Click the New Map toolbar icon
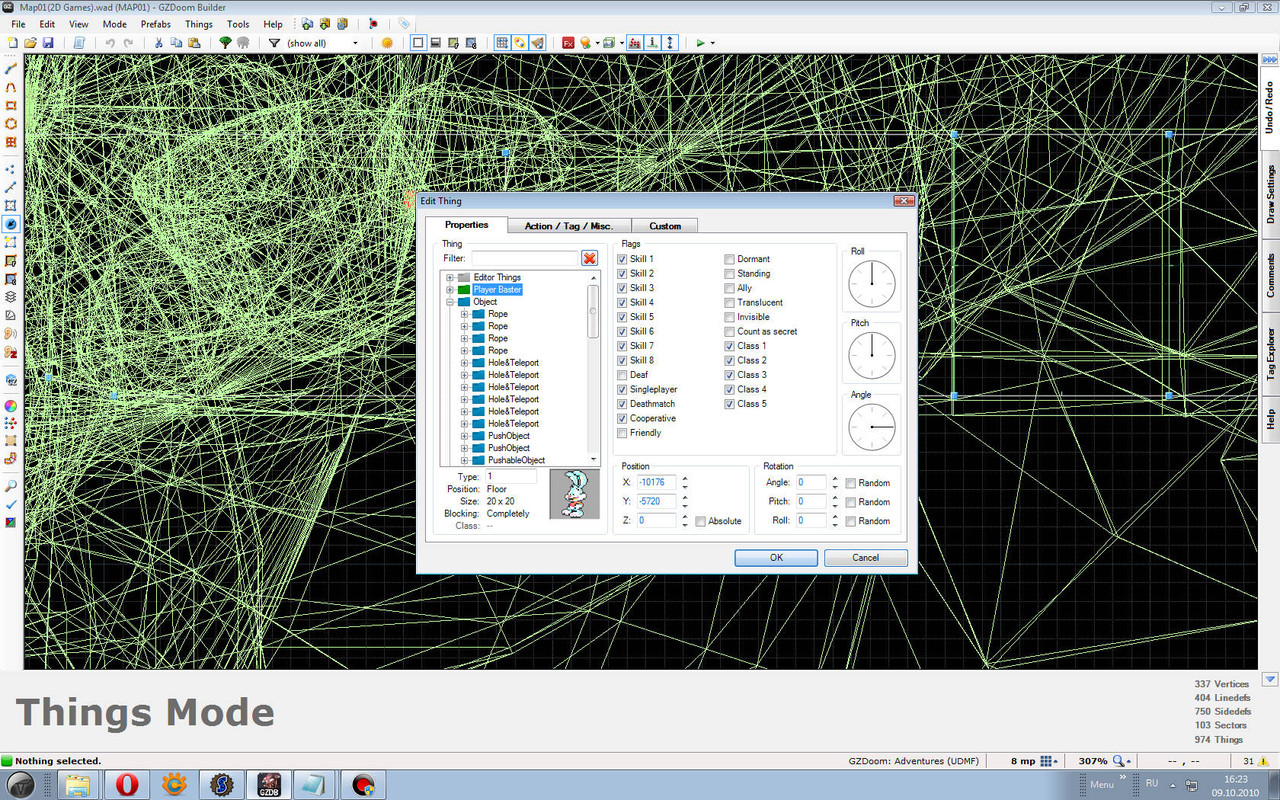This screenshot has height=800, width=1280. (13, 43)
